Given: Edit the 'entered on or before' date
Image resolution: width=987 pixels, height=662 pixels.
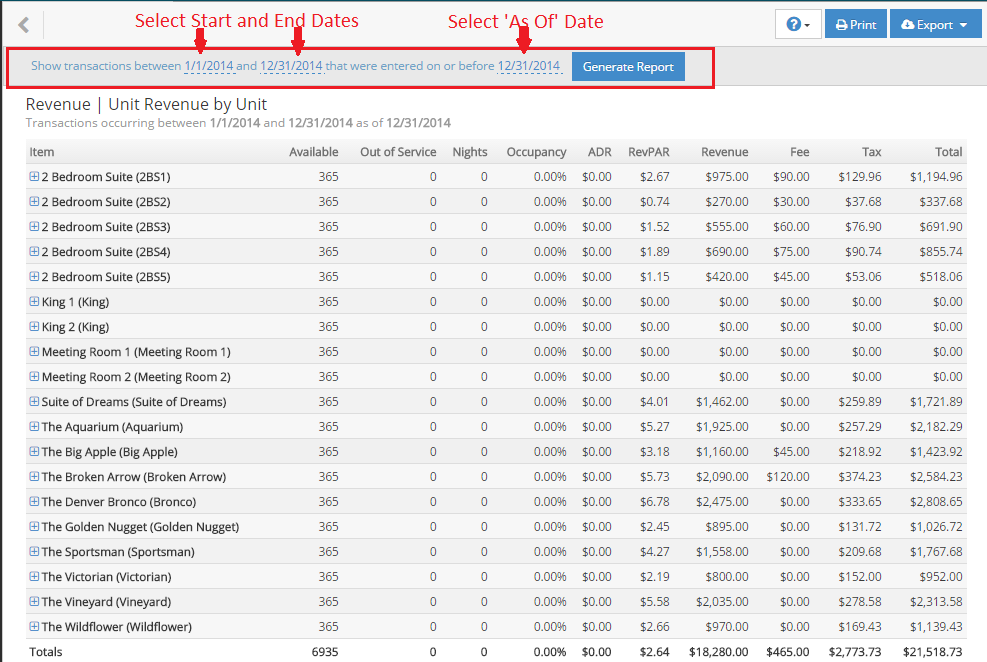Looking at the screenshot, I should 529,67.
